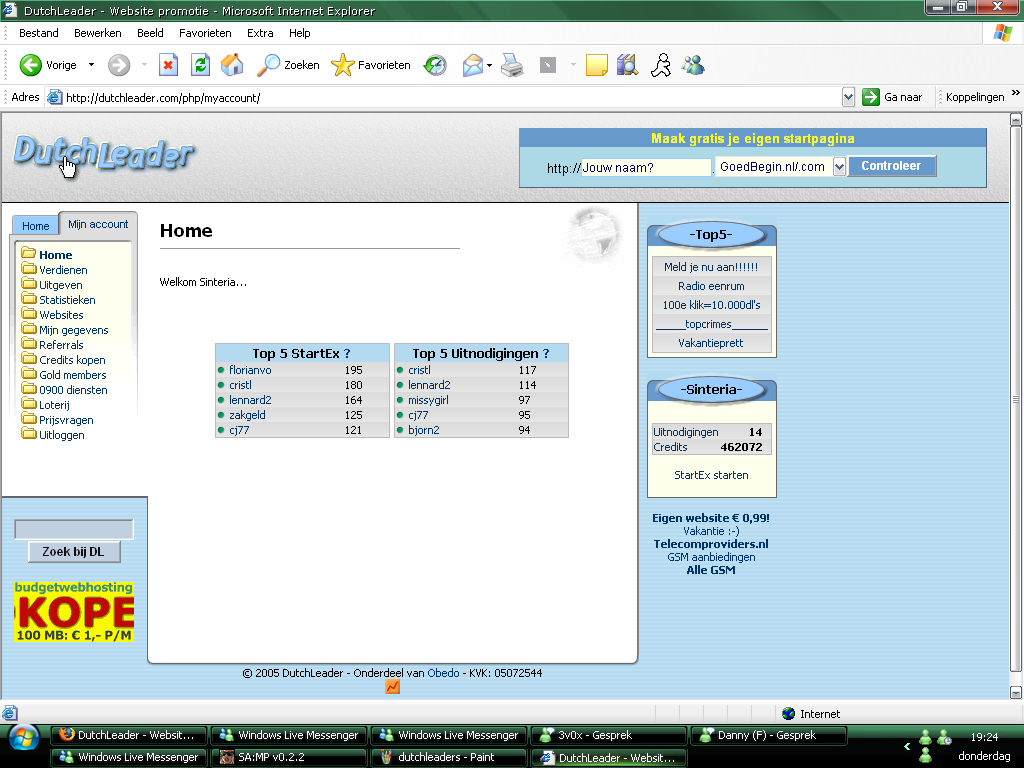Open the GoedBegin.nl/.com domain dropdown
The width and height of the screenshot is (1024, 768).
[839, 167]
